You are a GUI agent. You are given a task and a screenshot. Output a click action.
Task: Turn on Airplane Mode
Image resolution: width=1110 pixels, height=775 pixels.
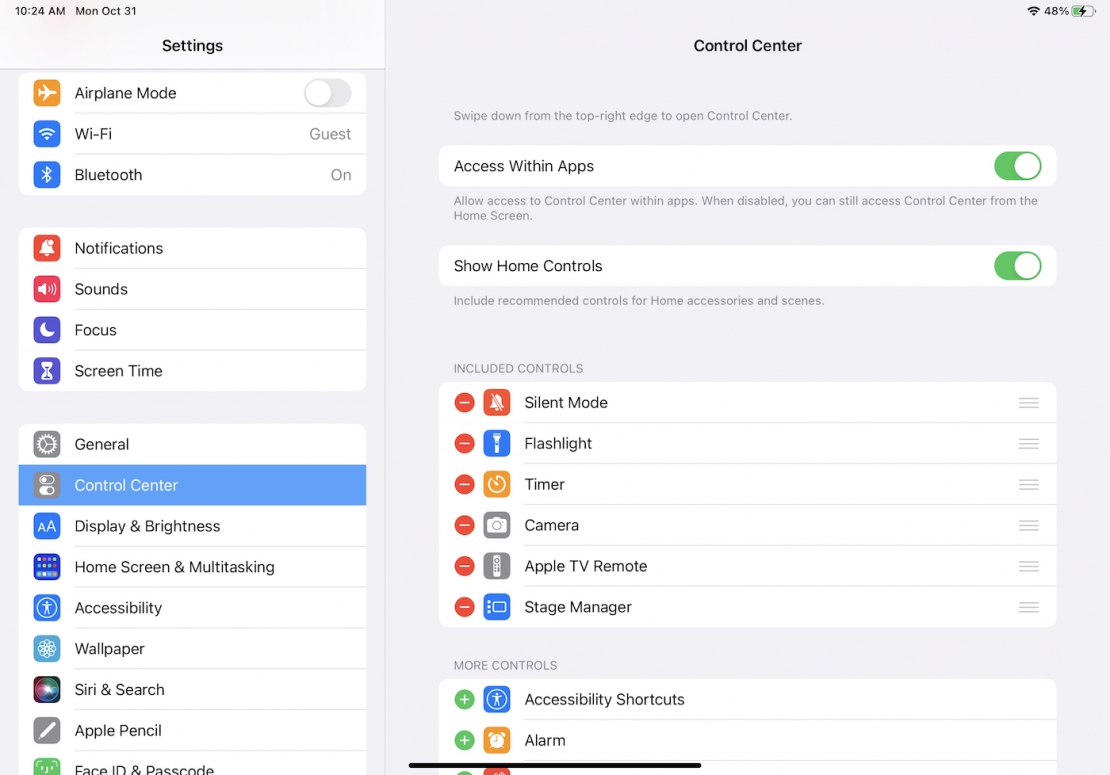[327, 92]
